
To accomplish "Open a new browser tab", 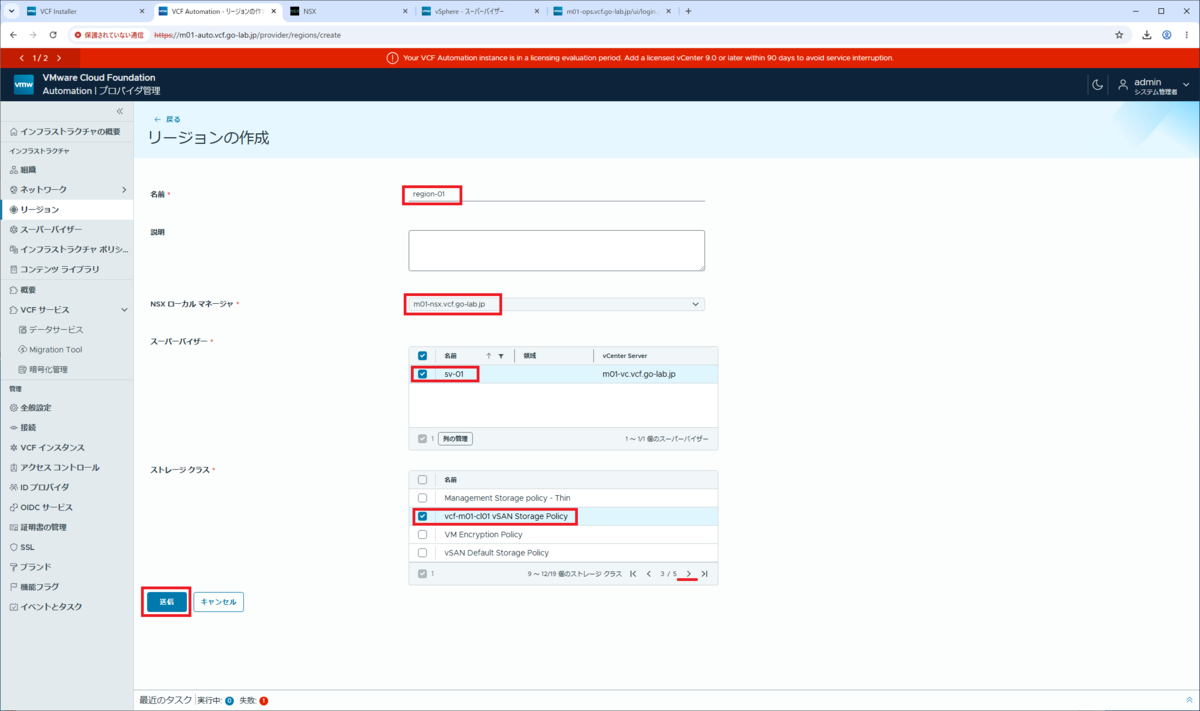I will pos(688,11).
